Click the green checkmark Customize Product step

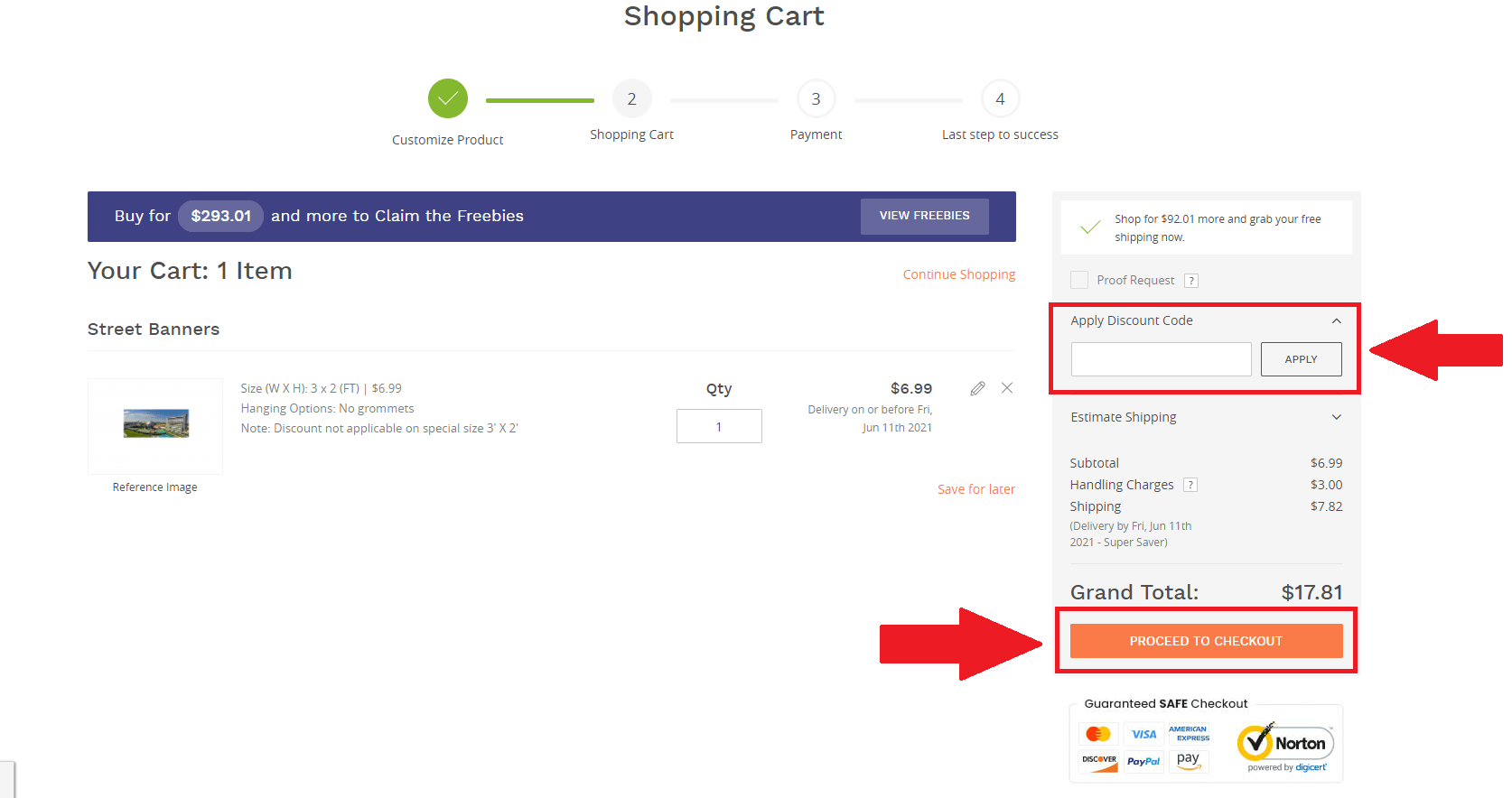448,98
